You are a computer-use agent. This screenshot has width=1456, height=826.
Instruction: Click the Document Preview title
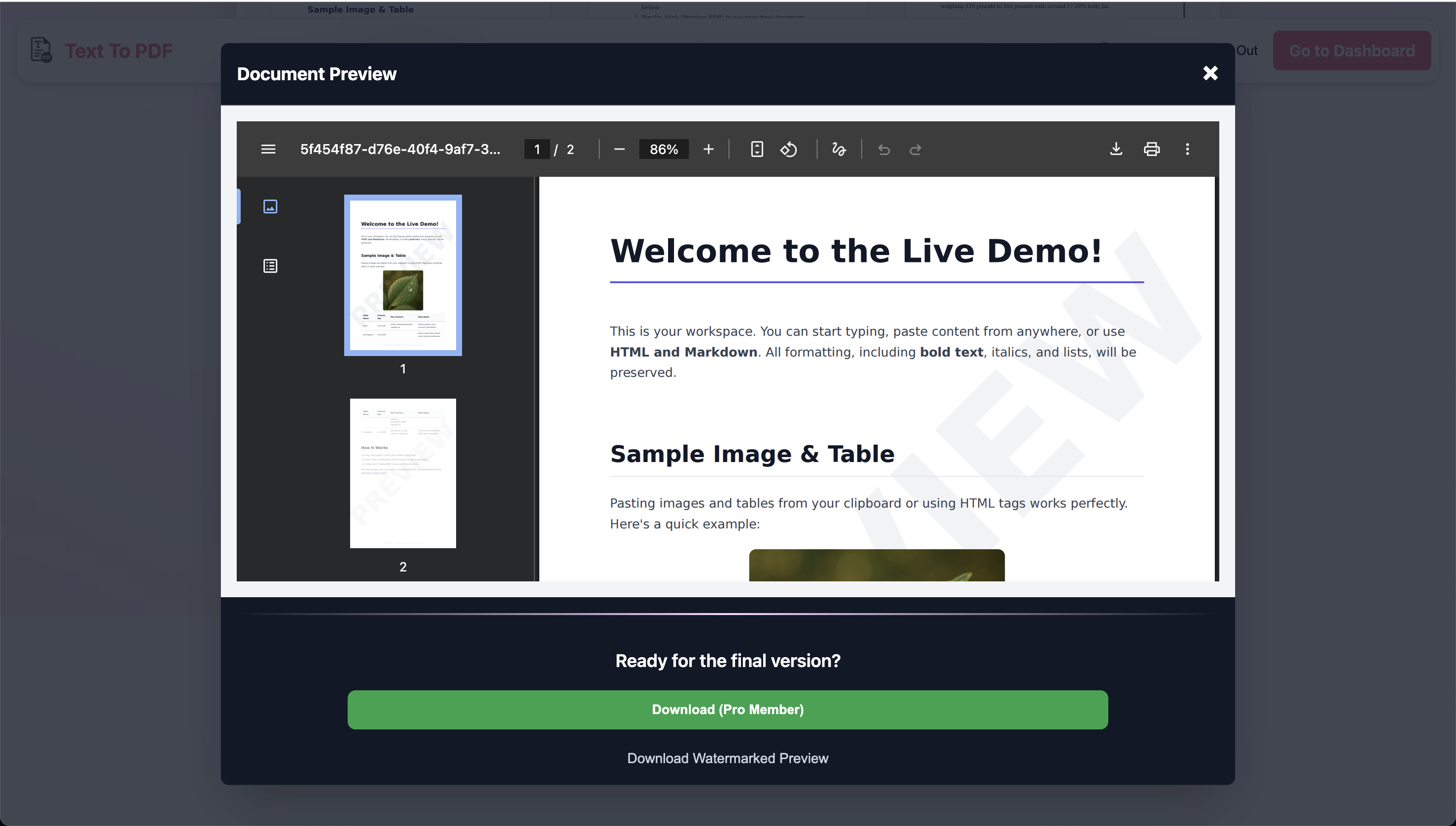[x=316, y=74]
